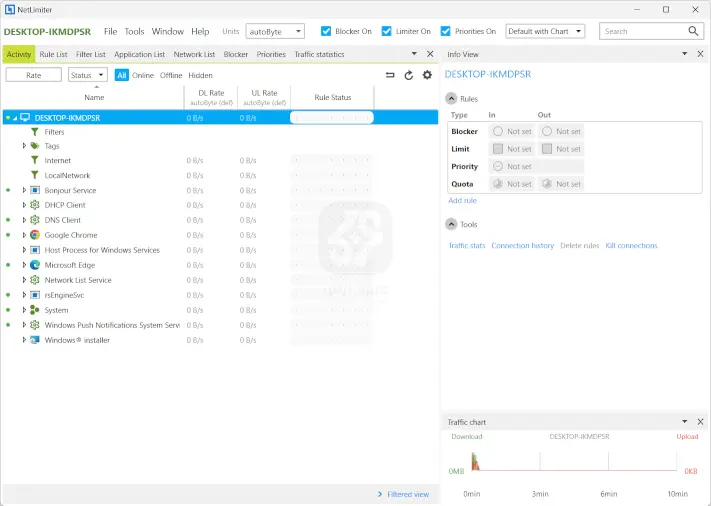Image resolution: width=711 pixels, height=506 pixels.
Task: Set Quota In rule button
Action: tap(511, 184)
